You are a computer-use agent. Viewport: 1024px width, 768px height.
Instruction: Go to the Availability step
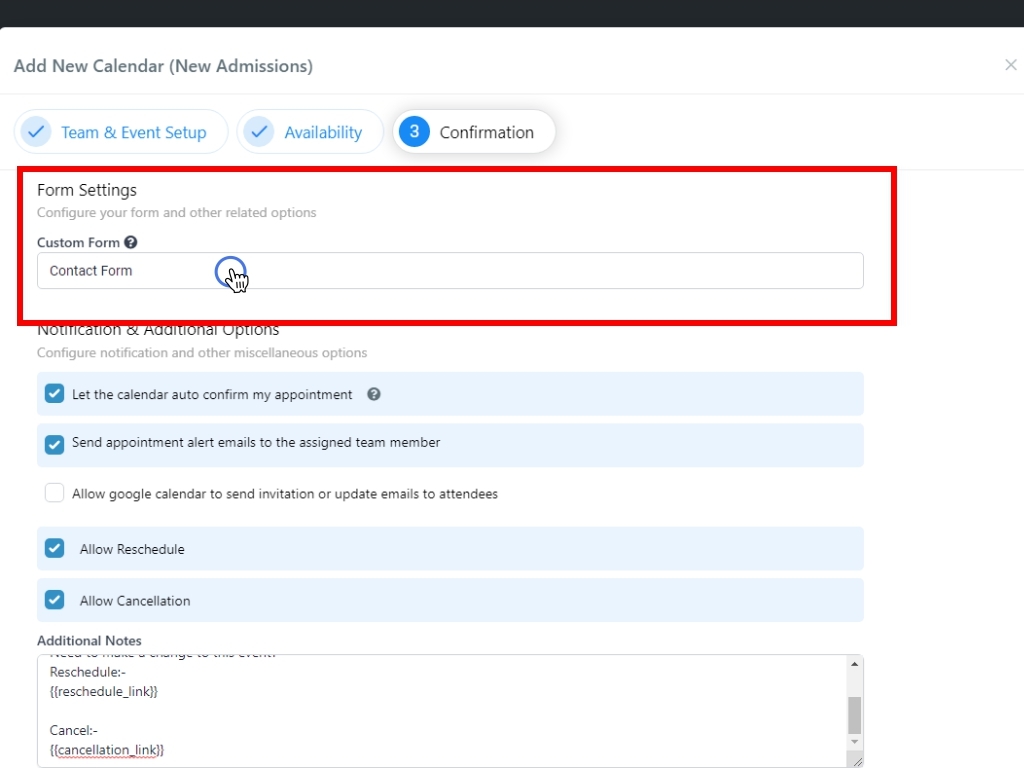(x=310, y=132)
